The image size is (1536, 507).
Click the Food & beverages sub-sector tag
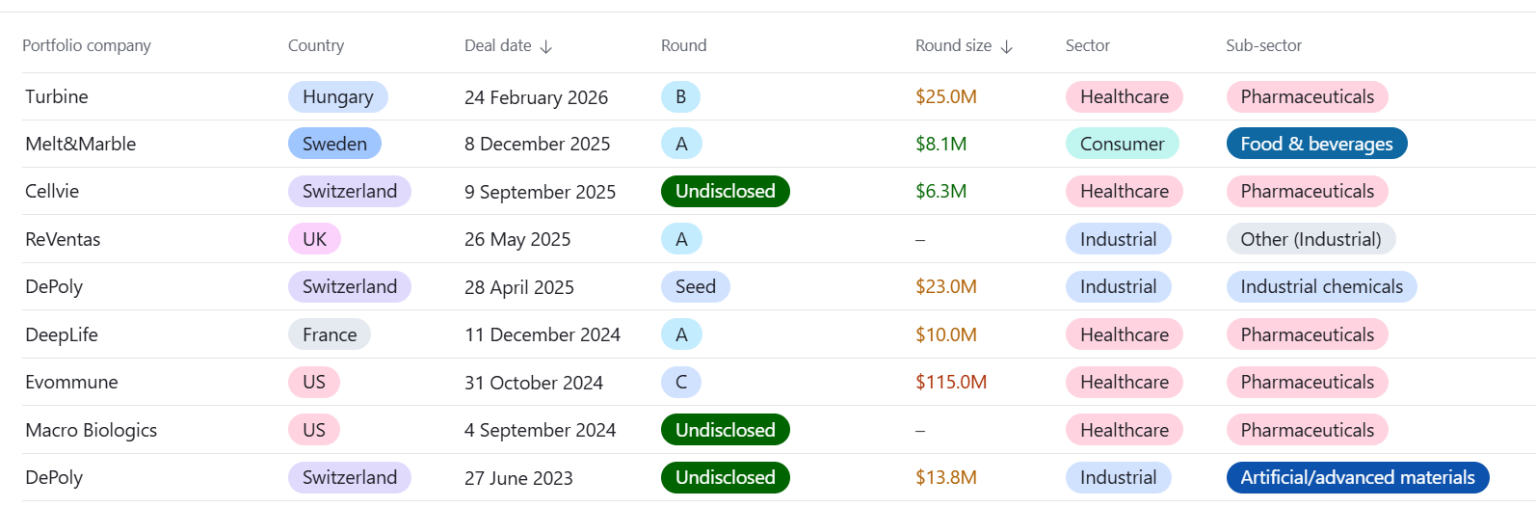1316,144
